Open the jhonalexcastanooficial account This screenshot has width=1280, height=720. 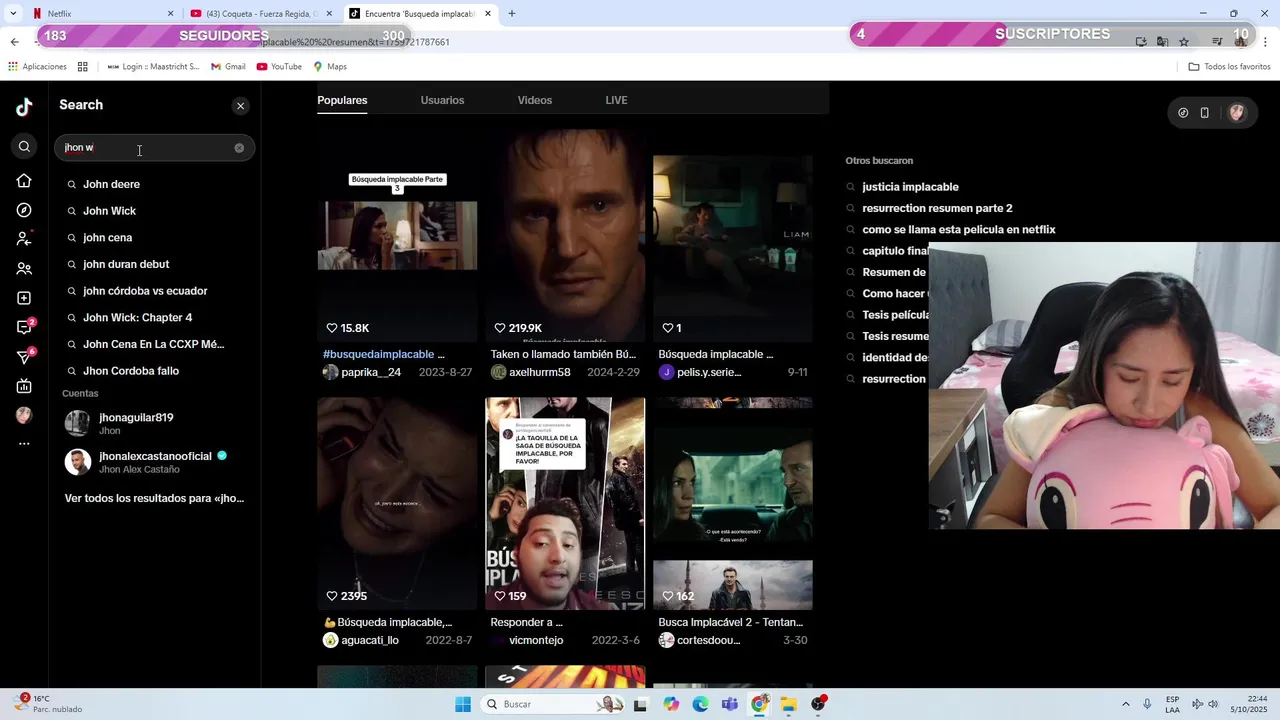click(154, 462)
